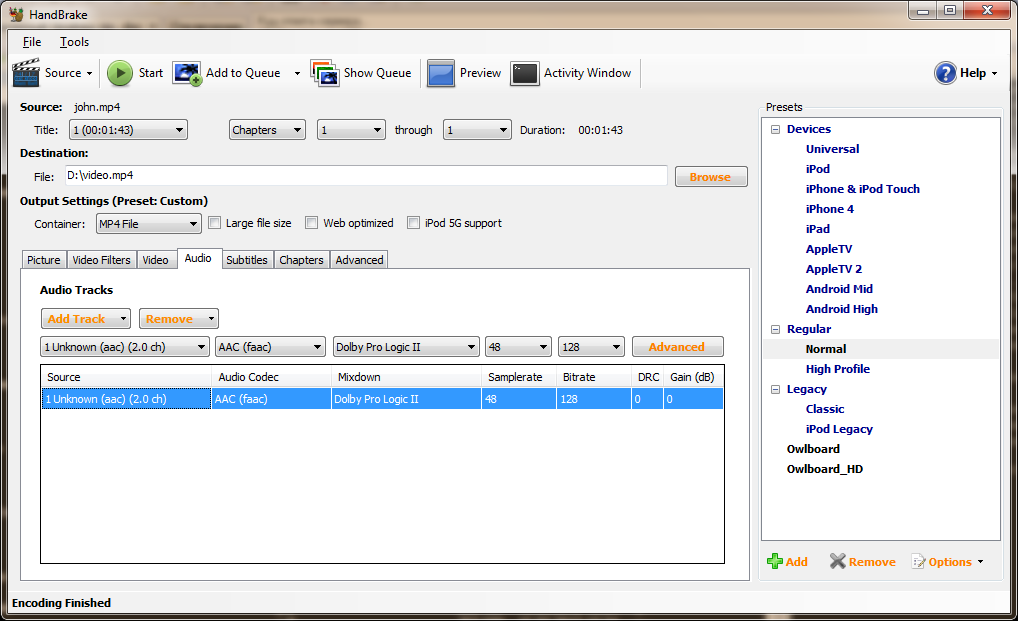This screenshot has width=1018, height=621.
Task: Select the iPod preset
Action: pyautogui.click(x=817, y=169)
